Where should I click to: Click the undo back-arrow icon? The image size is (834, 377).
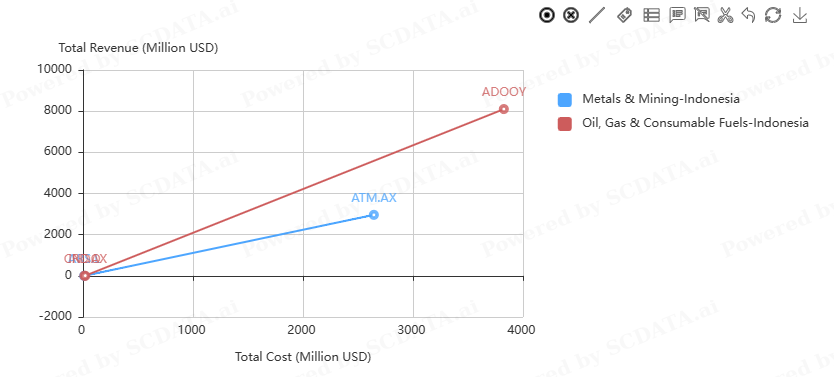[x=748, y=15]
